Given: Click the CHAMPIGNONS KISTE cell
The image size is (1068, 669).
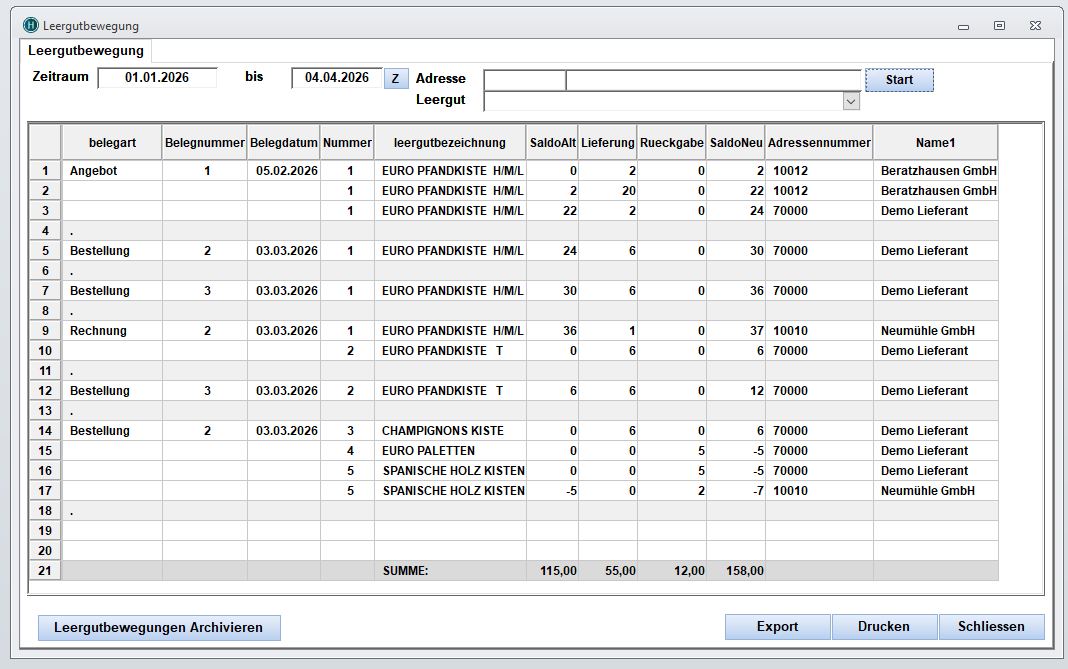Looking at the screenshot, I should 442,431.
